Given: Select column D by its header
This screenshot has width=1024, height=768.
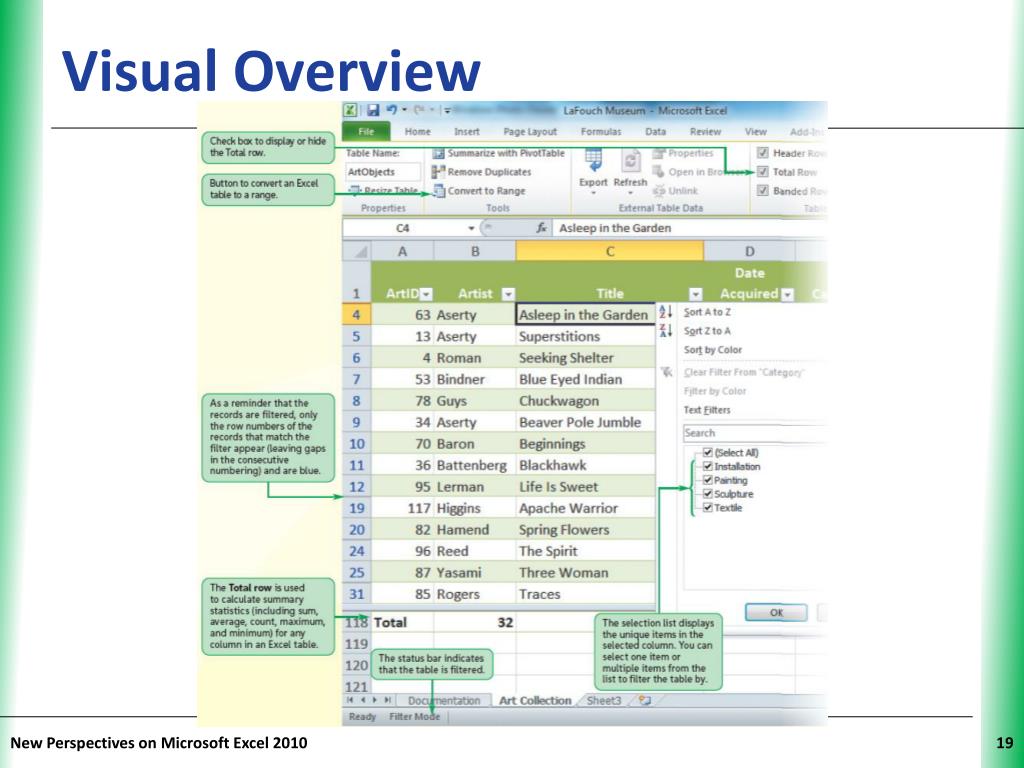Looking at the screenshot, I should pyautogui.click(x=749, y=251).
